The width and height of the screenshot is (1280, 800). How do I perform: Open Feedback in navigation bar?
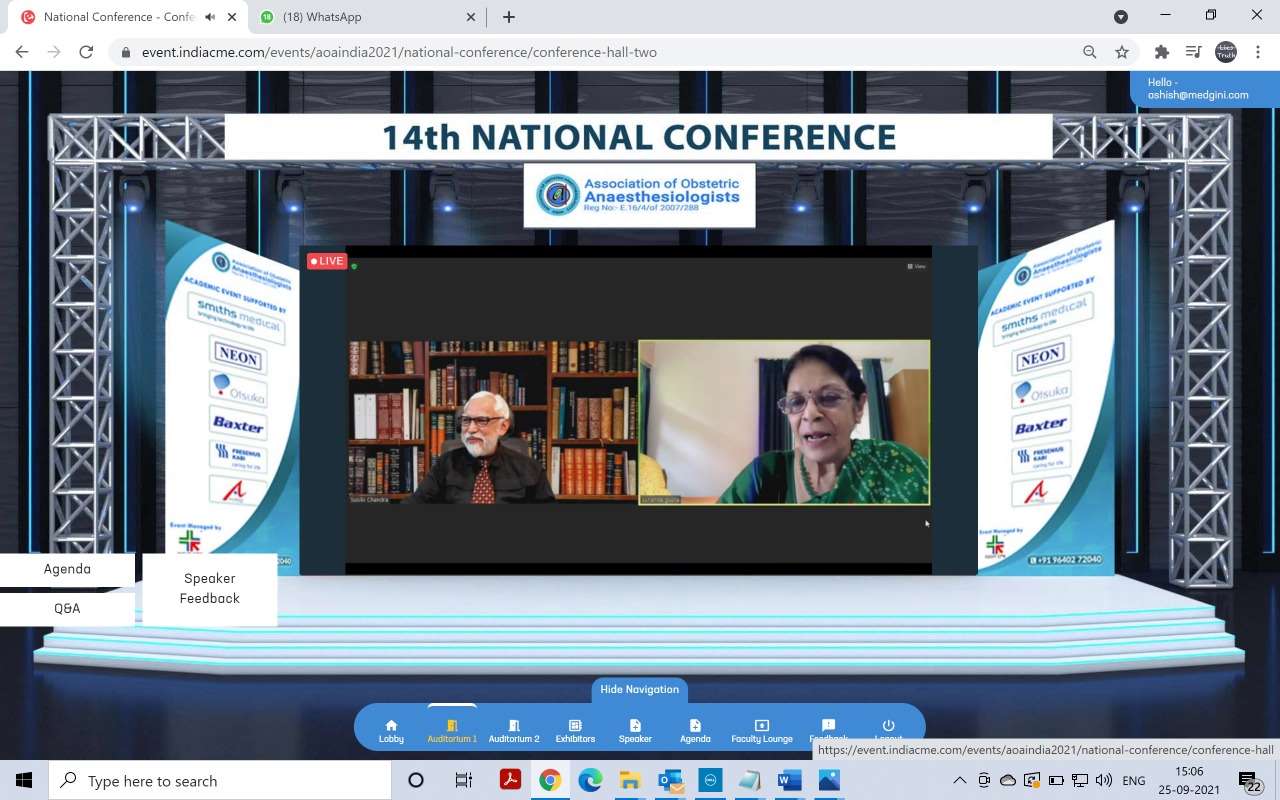(828, 730)
